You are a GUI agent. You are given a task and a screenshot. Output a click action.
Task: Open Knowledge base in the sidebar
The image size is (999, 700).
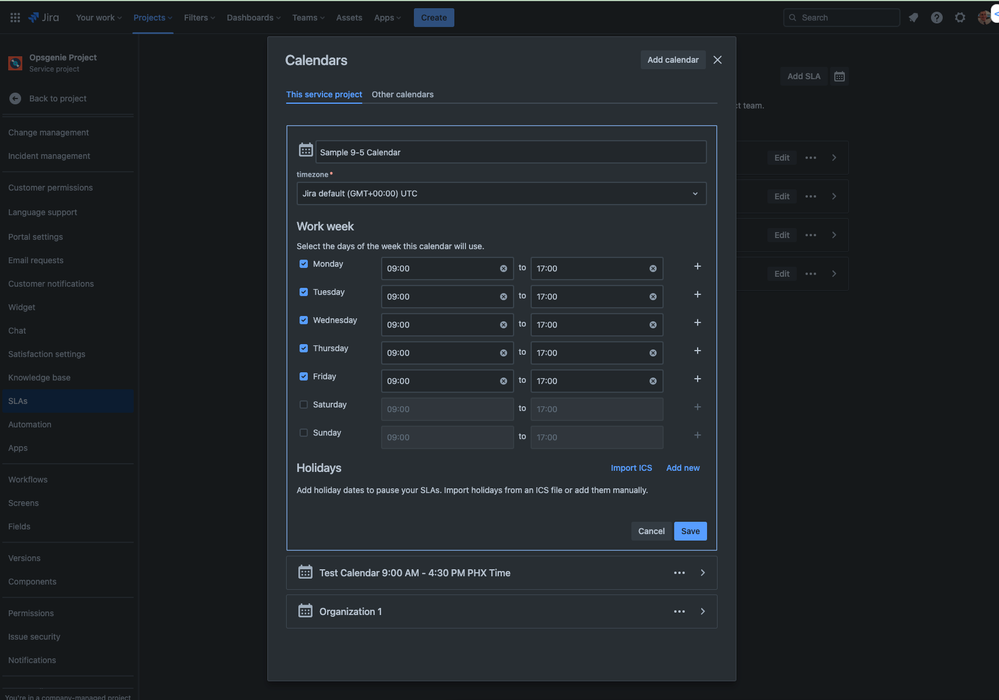pyautogui.click(x=40, y=378)
